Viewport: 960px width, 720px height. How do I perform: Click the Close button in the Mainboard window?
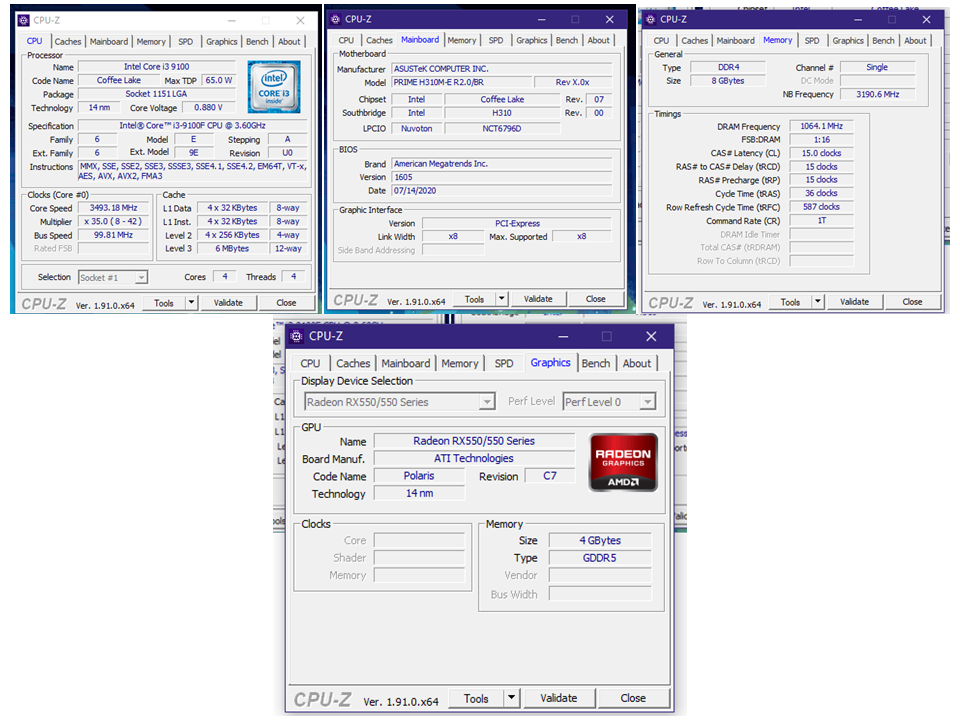(596, 299)
